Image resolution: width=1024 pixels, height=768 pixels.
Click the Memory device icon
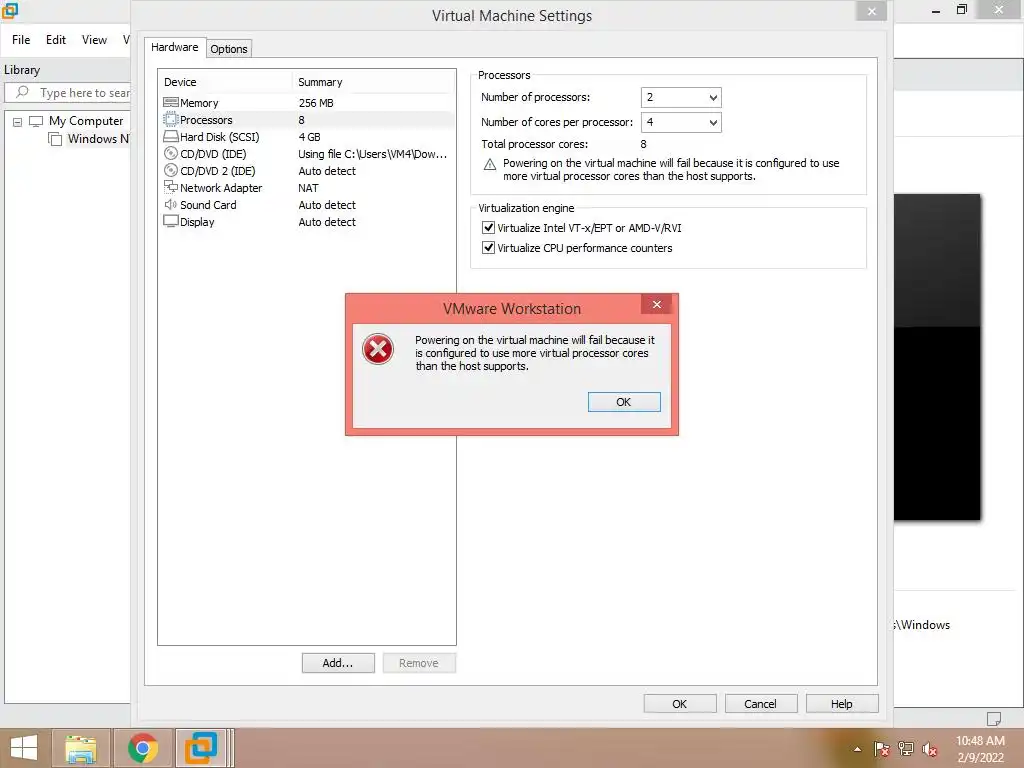click(x=170, y=103)
